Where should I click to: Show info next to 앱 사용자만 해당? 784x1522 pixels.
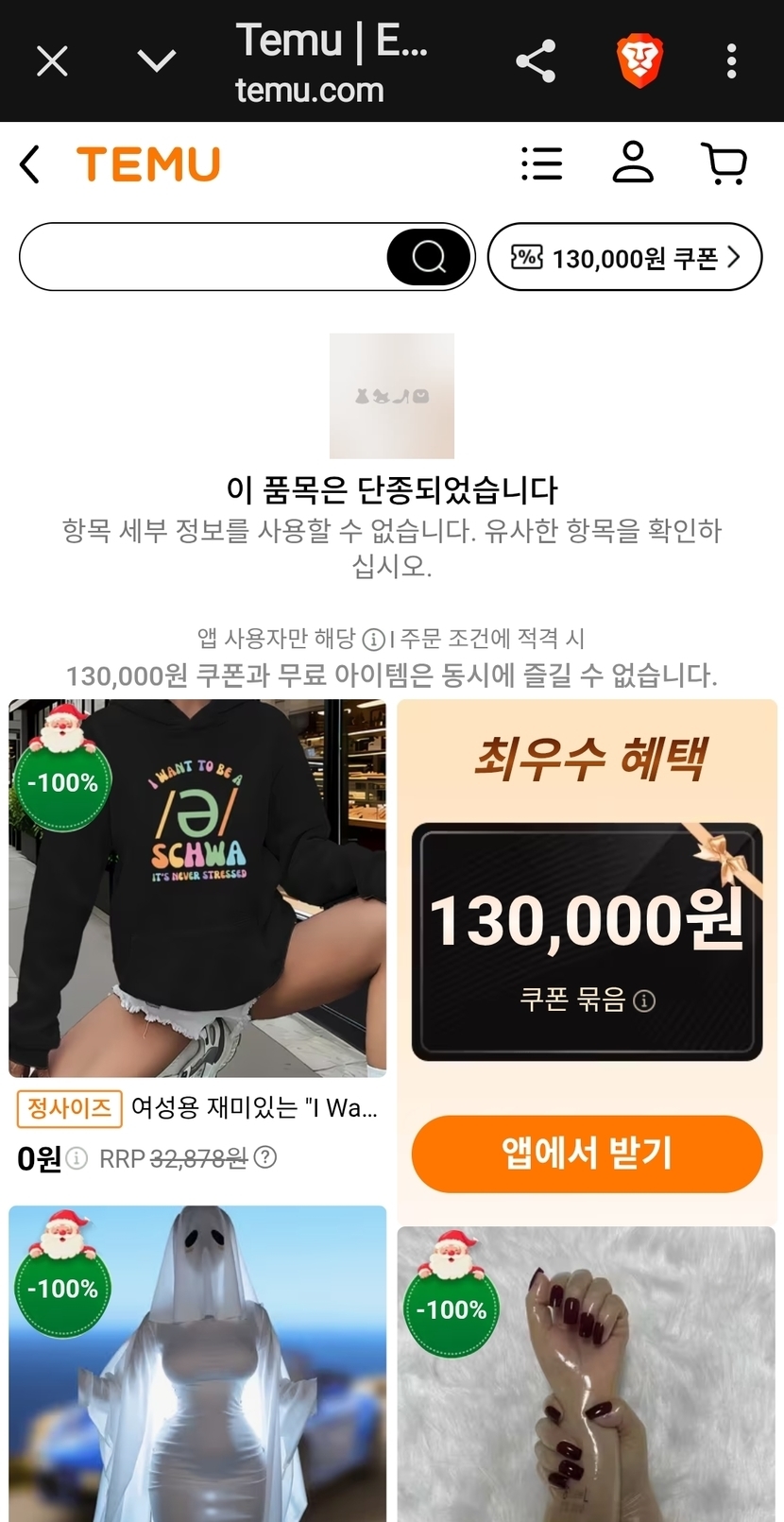click(374, 640)
